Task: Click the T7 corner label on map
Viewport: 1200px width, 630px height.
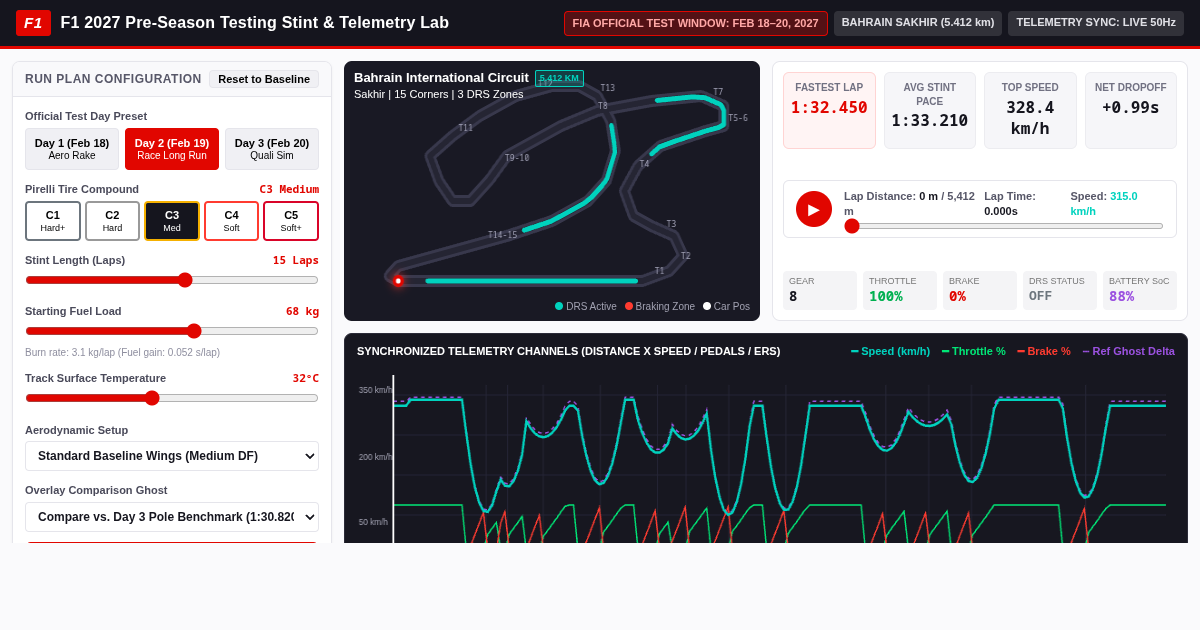Action: coord(718,92)
